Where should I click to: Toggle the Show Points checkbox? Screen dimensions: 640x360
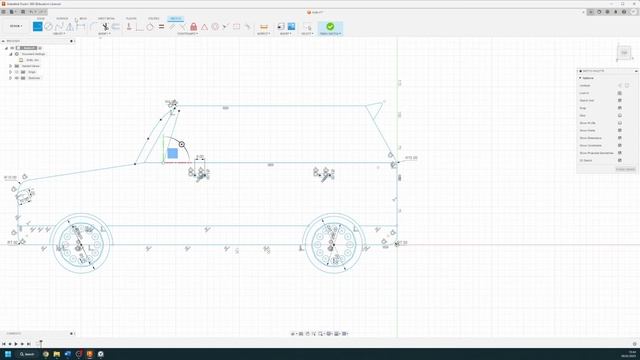(x=620, y=131)
